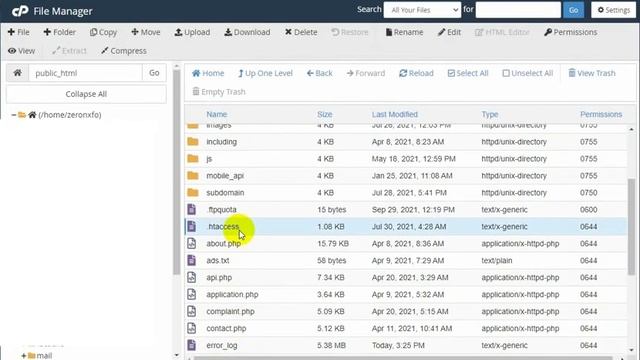Compress the selected item
The image size is (640, 360).
tap(124, 51)
